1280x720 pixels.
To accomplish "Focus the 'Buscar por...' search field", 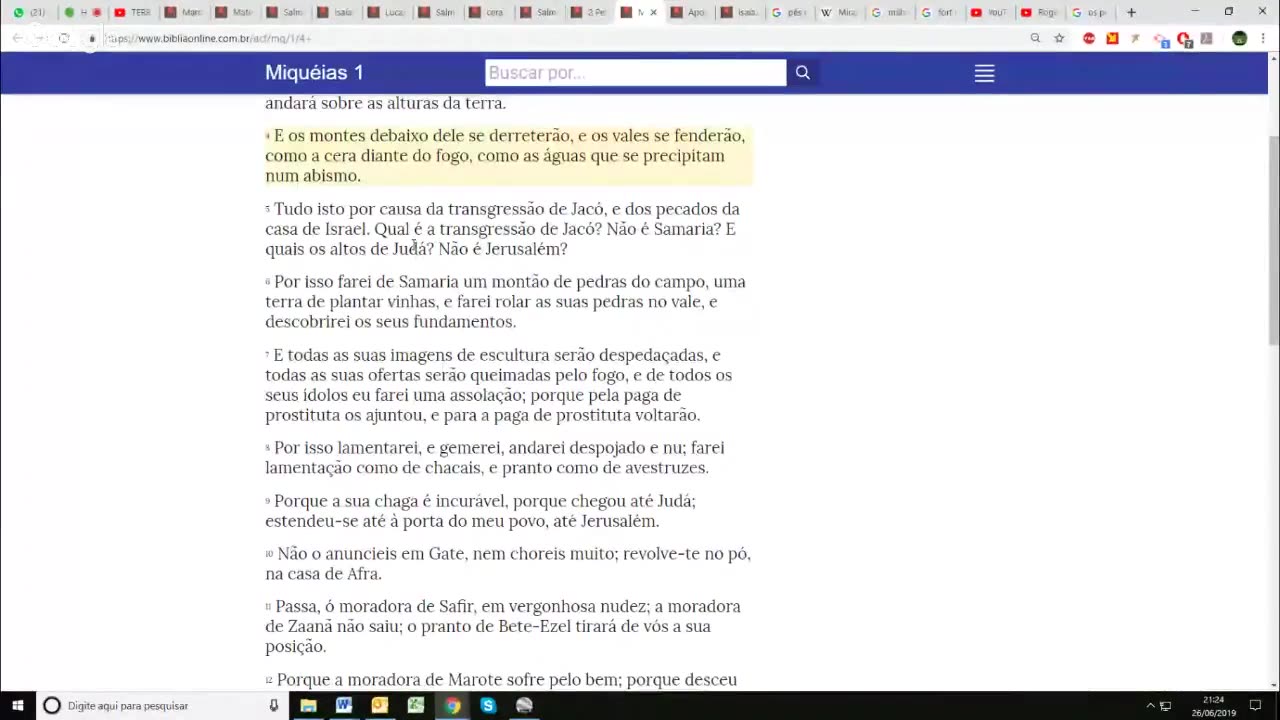I will pyautogui.click(x=636, y=73).
